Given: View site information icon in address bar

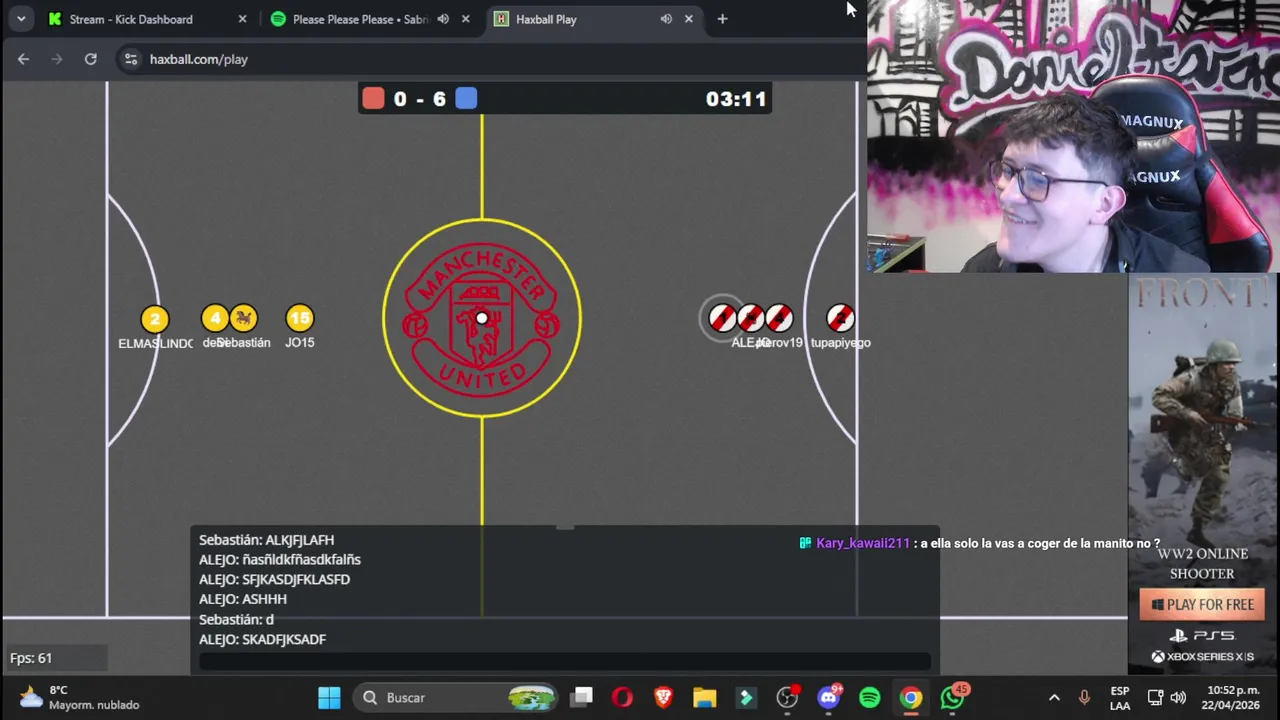Looking at the screenshot, I should 131,59.
